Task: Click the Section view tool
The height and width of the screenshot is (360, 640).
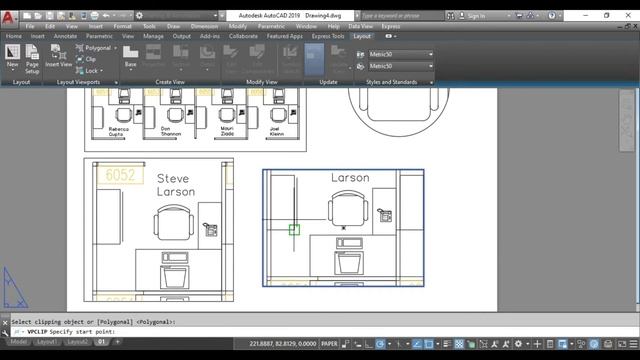Action: pos(180,57)
